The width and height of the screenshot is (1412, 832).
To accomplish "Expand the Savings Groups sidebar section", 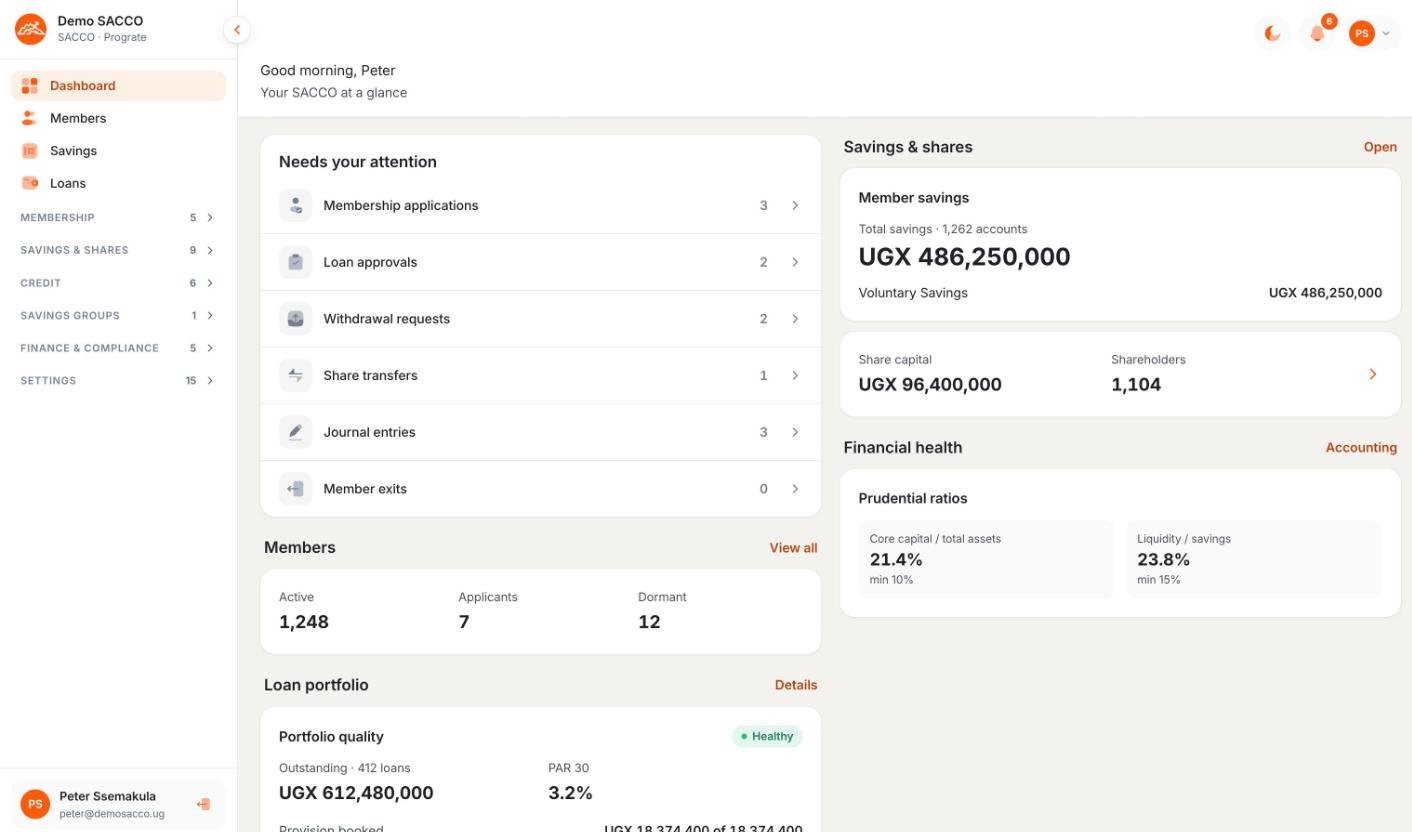I will click(117, 315).
